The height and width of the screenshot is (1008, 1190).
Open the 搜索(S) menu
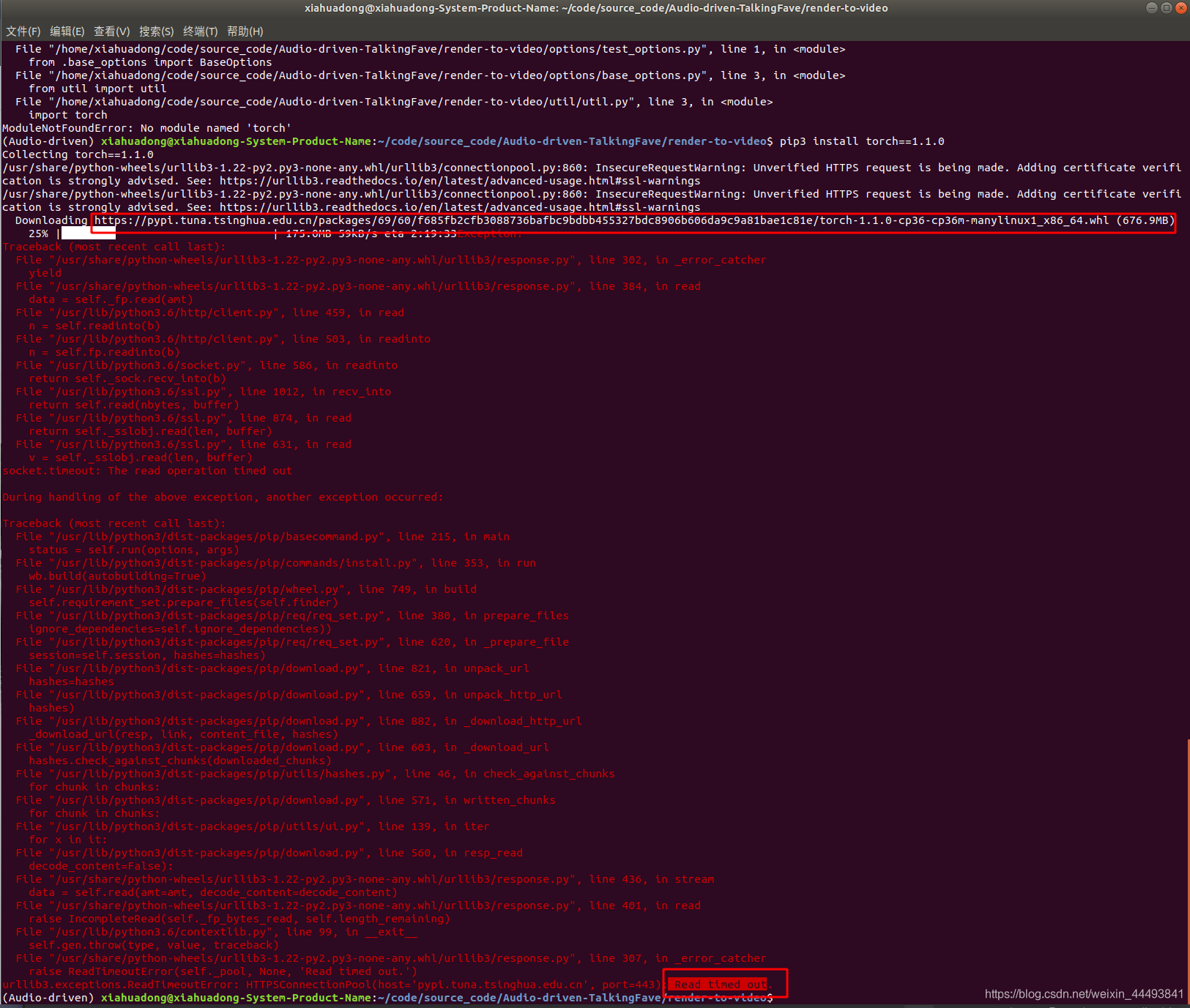[156, 31]
